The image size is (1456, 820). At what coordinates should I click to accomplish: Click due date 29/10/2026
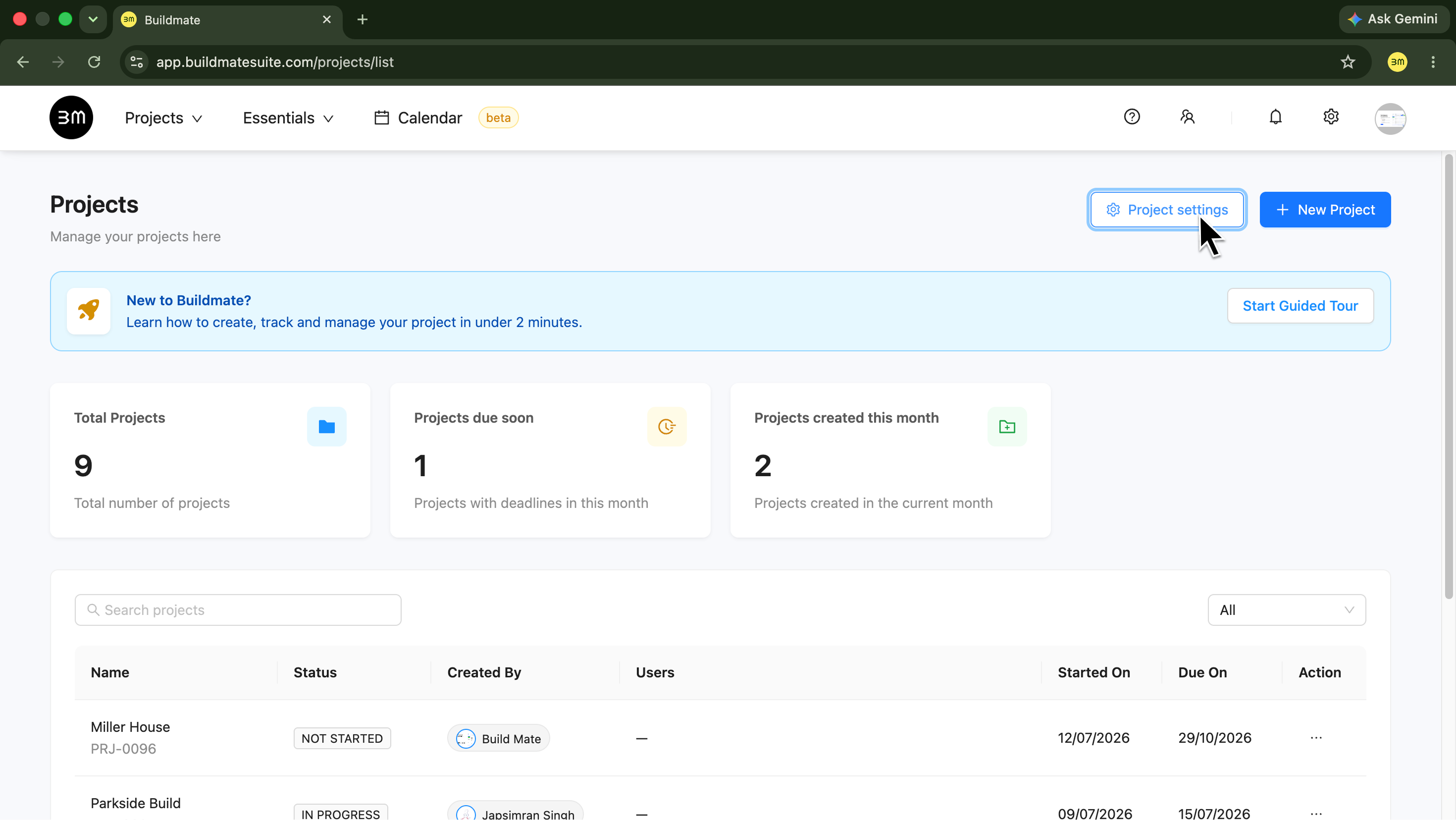[1215, 738]
